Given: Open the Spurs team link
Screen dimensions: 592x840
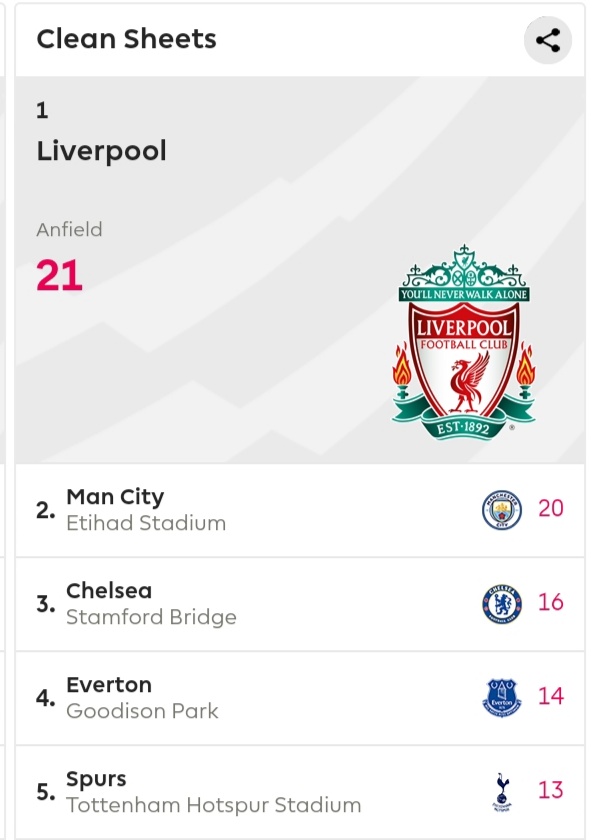Looking at the screenshot, I should pos(96,779).
